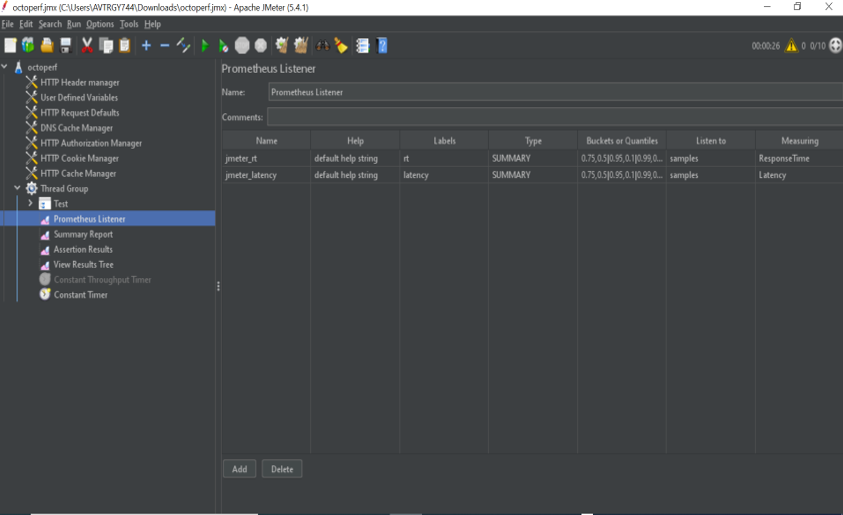Click the Comments input field
This screenshot has height=515, width=843.
(555, 117)
